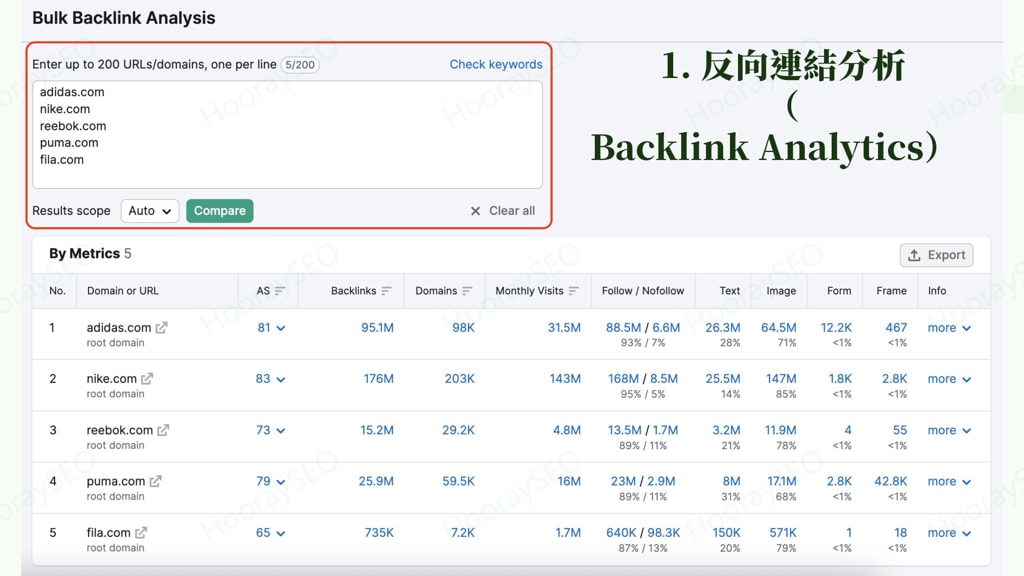Open the Results scope Auto dropdown
This screenshot has width=1024, height=576.
(x=149, y=210)
